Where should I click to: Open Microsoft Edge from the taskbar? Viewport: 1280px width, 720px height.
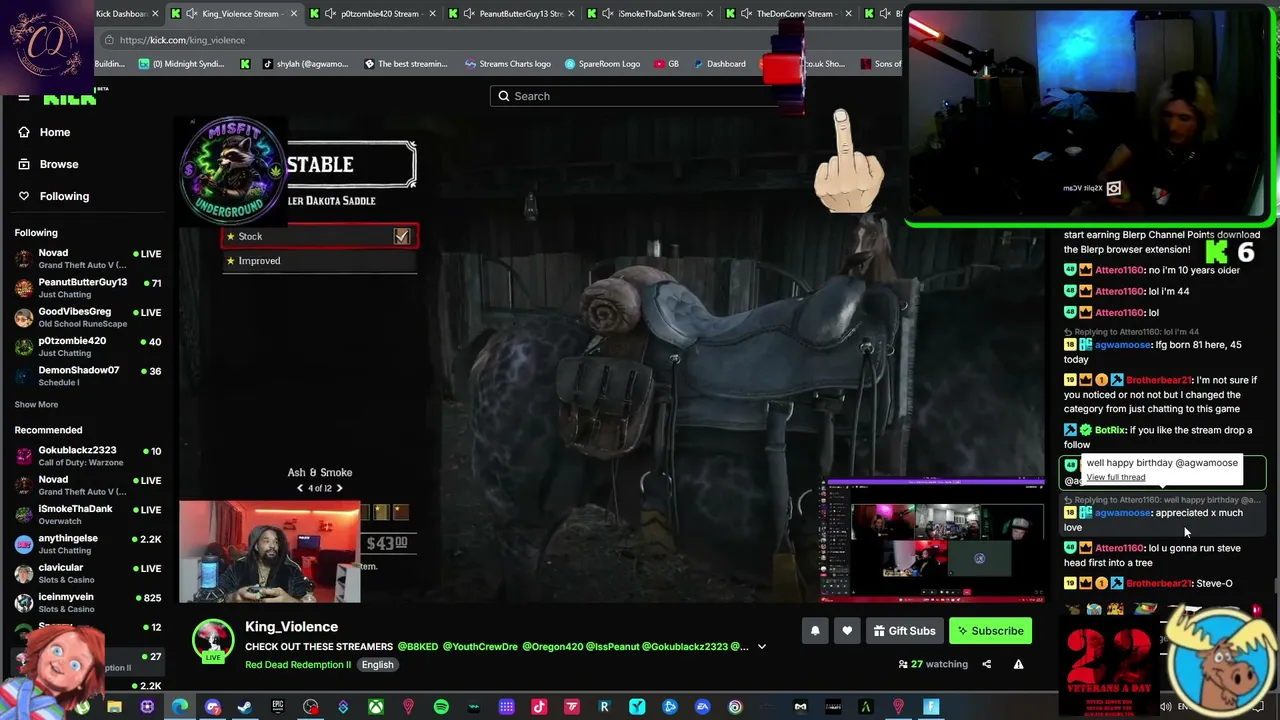point(180,707)
